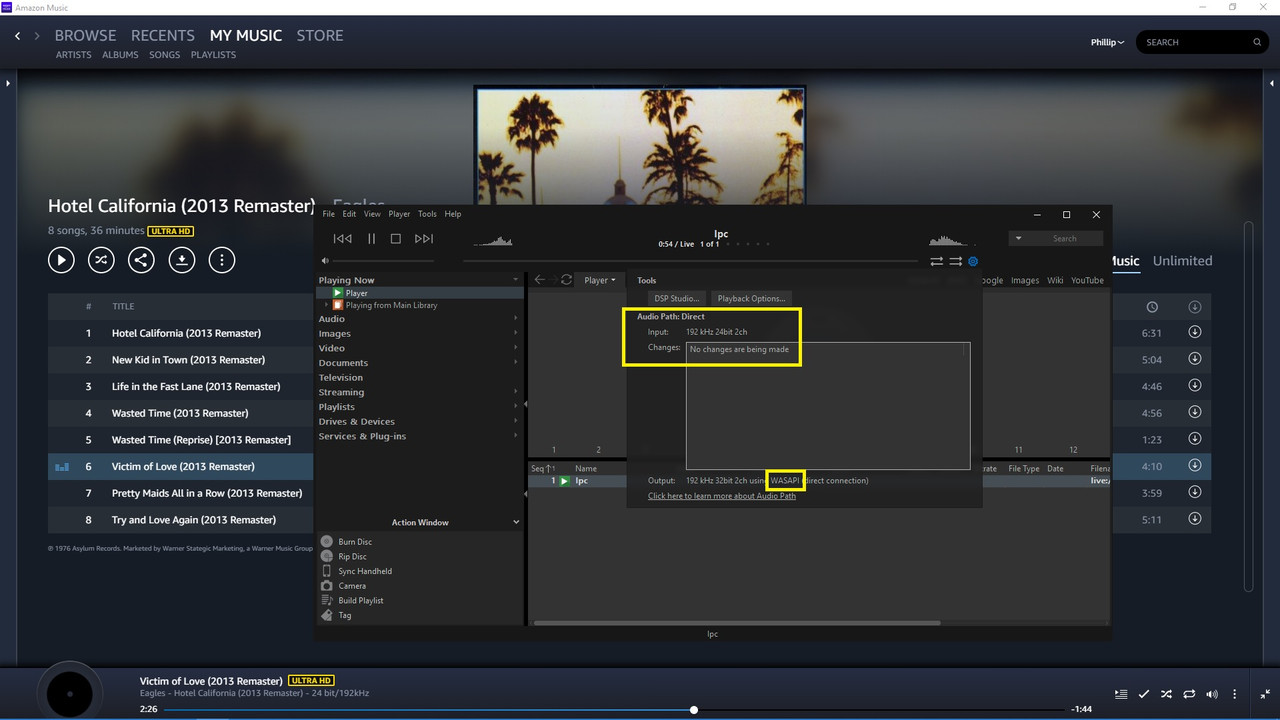Download the Hotel California album

181,261
